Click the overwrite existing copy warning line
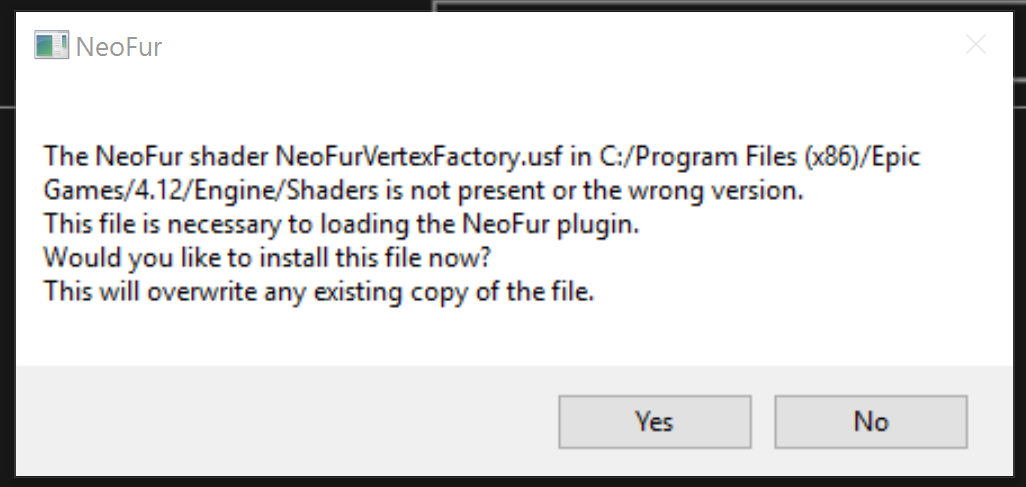The image size is (1026, 487). coord(318,295)
